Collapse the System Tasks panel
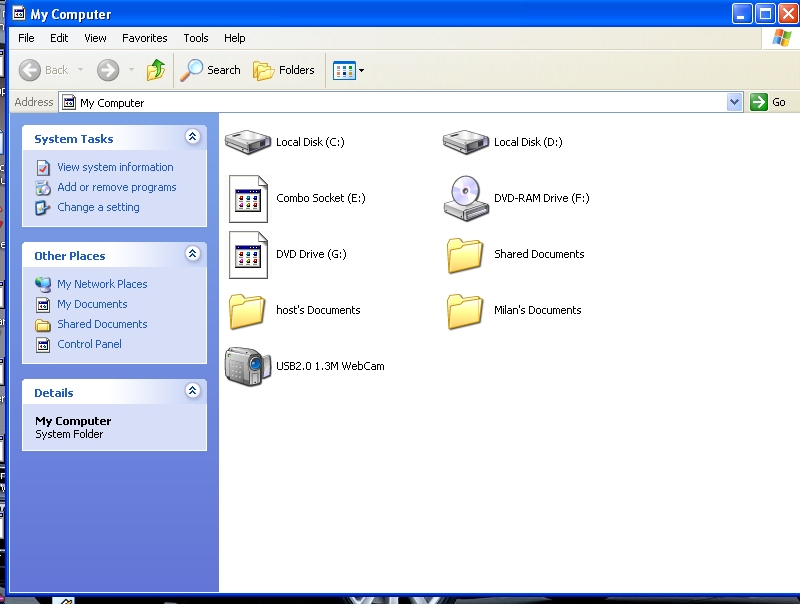The image size is (800, 604). [x=193, y=138]
